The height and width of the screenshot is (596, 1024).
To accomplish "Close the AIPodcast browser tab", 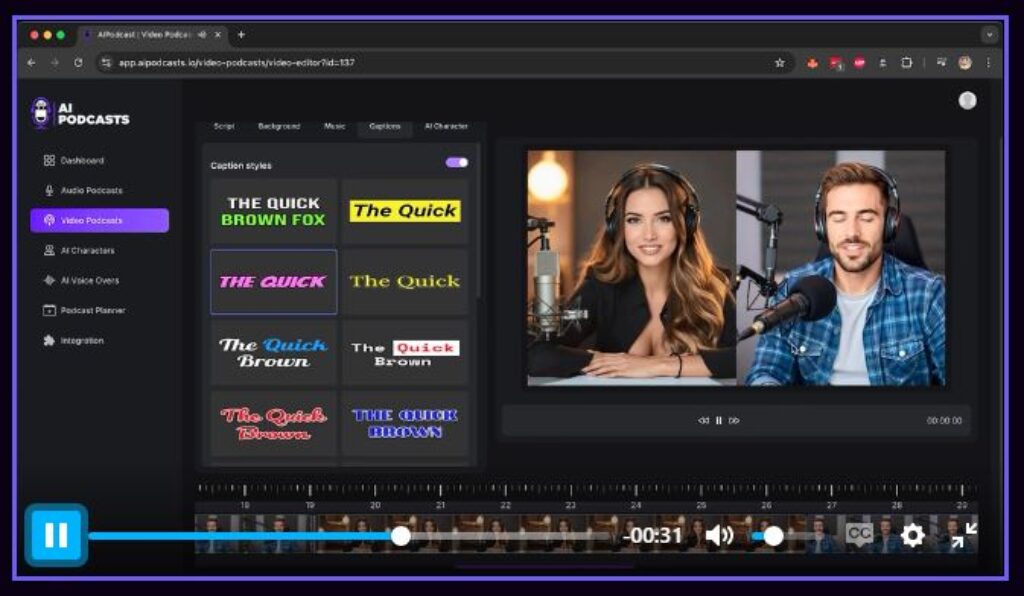I will pos(217,35).
